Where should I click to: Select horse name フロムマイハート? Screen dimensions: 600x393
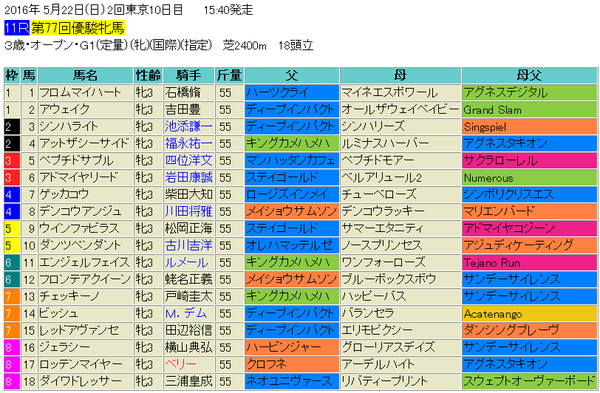point(80,92)
